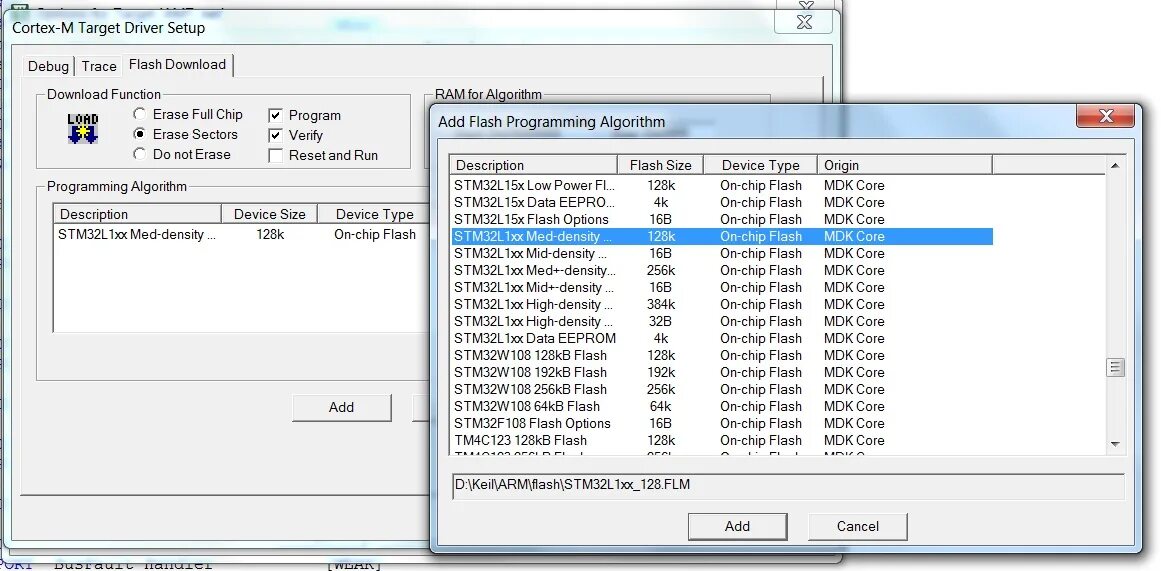Select the STM32L1xx High-density 384k row
1161x571 pixels.
pyautogui.click(x=722, y=304)
